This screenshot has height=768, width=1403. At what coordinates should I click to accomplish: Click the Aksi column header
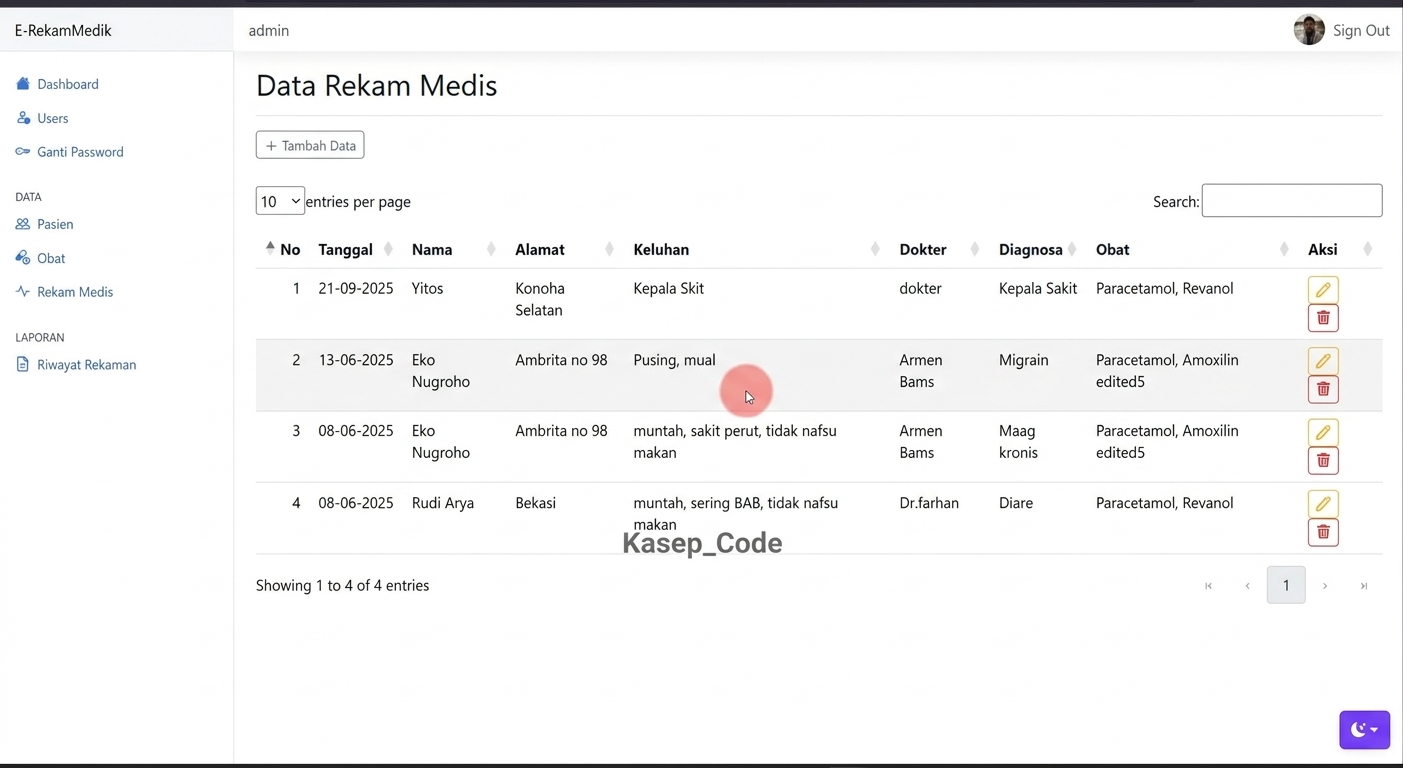point(1340,249)
